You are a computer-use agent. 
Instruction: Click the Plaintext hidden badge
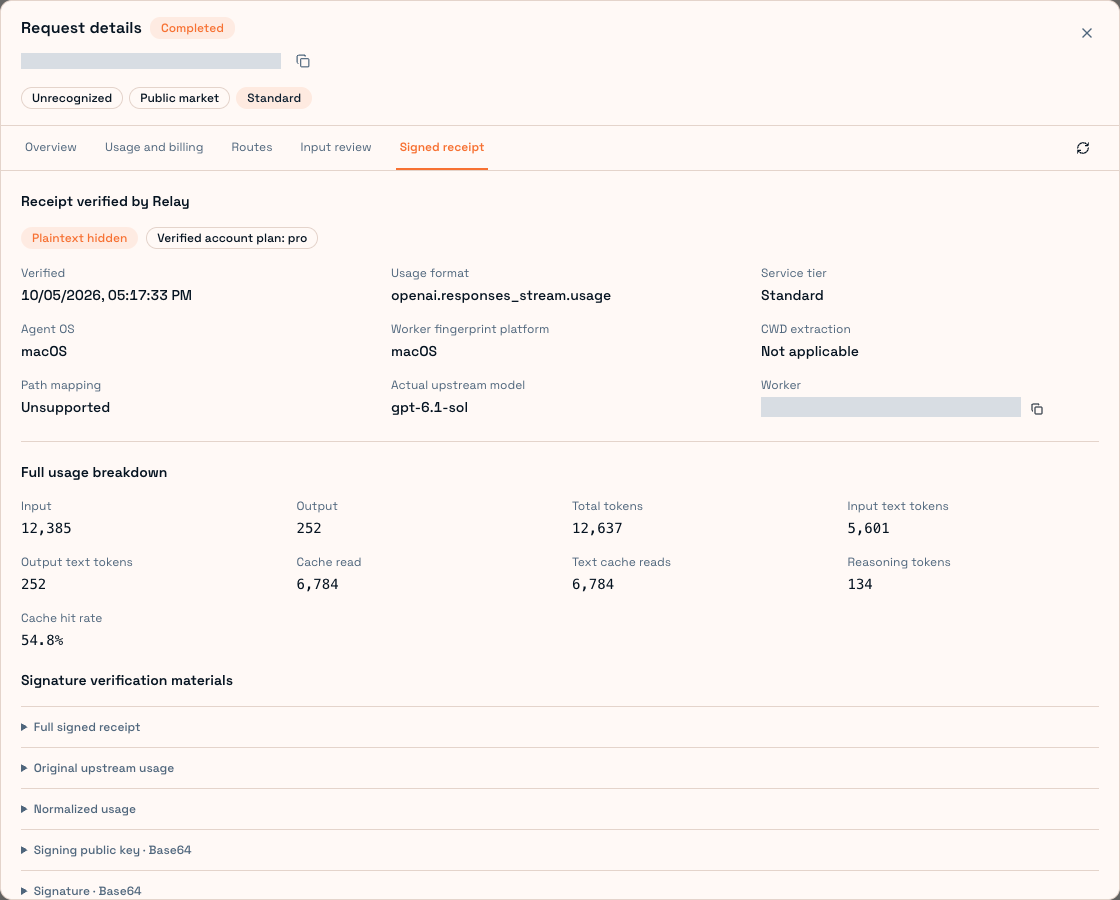click(79, 238)
